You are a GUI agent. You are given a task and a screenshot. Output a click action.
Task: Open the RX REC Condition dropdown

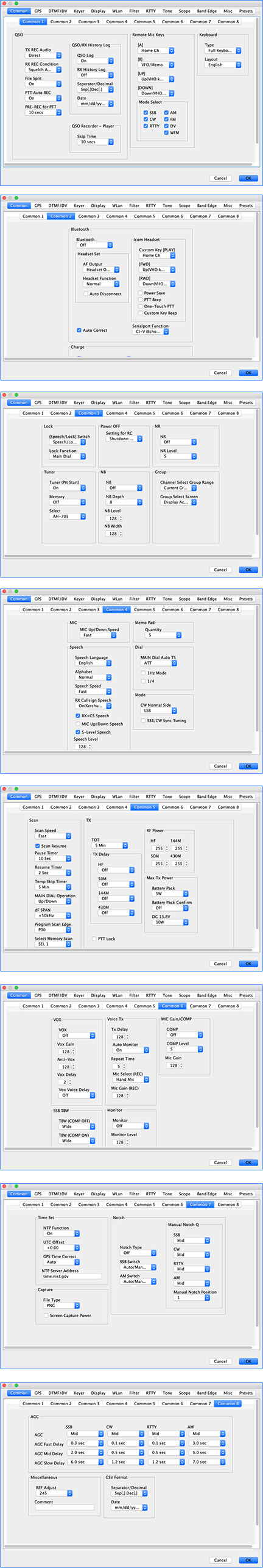click(43, 70)
